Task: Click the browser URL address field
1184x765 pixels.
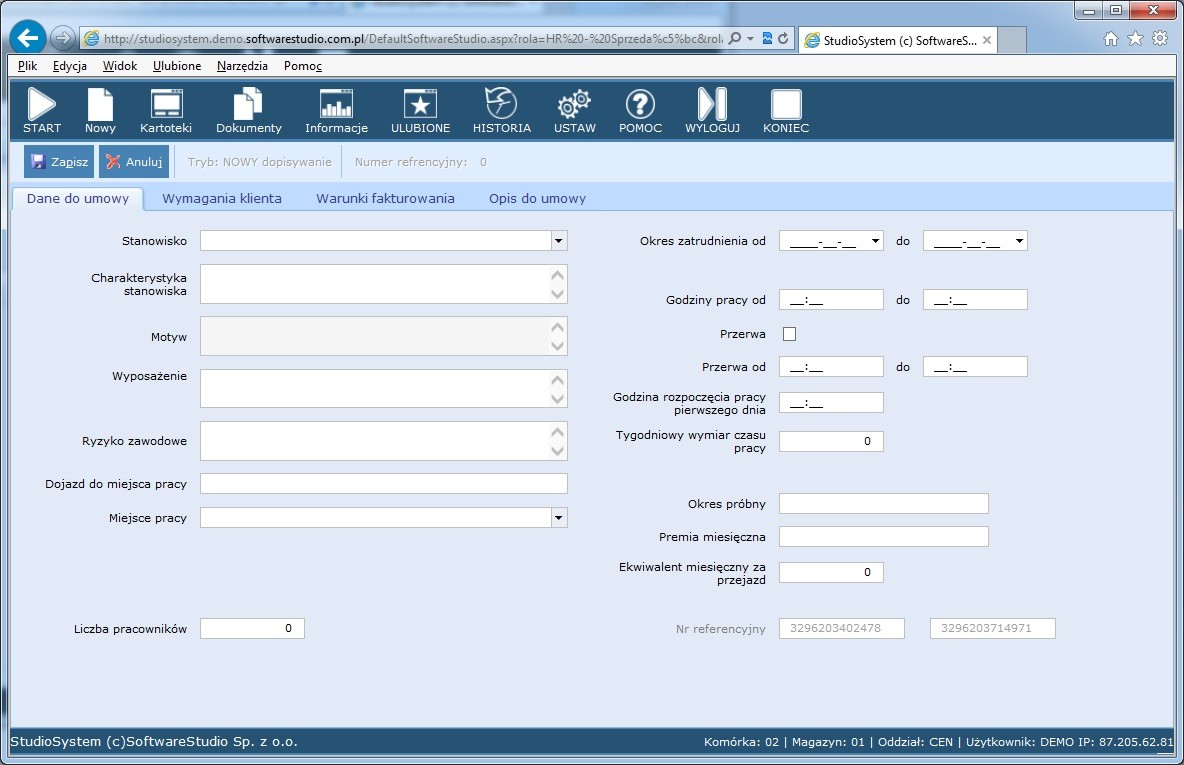Action: point(412,39)
